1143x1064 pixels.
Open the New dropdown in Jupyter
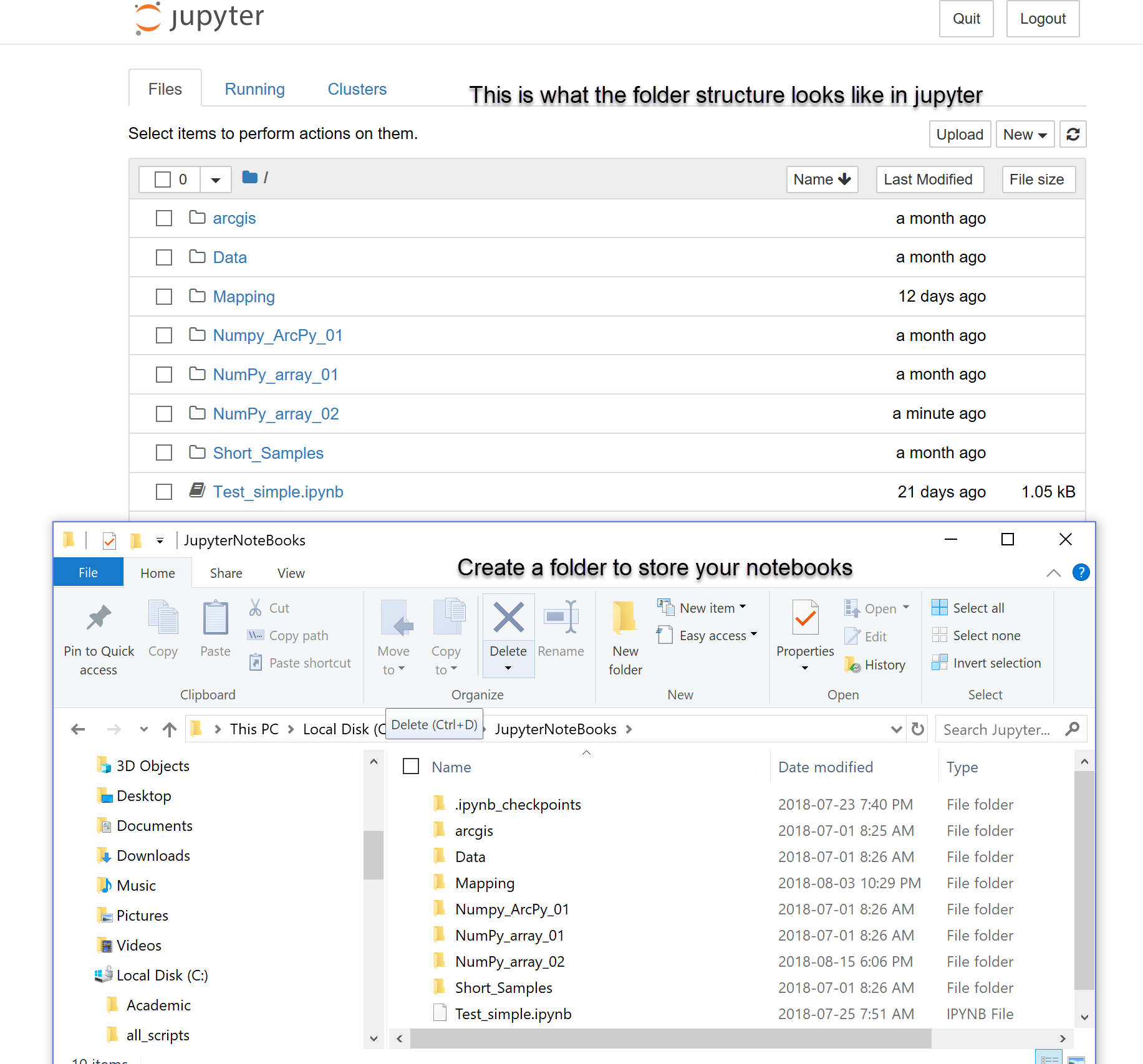[x=1025, y=135]
